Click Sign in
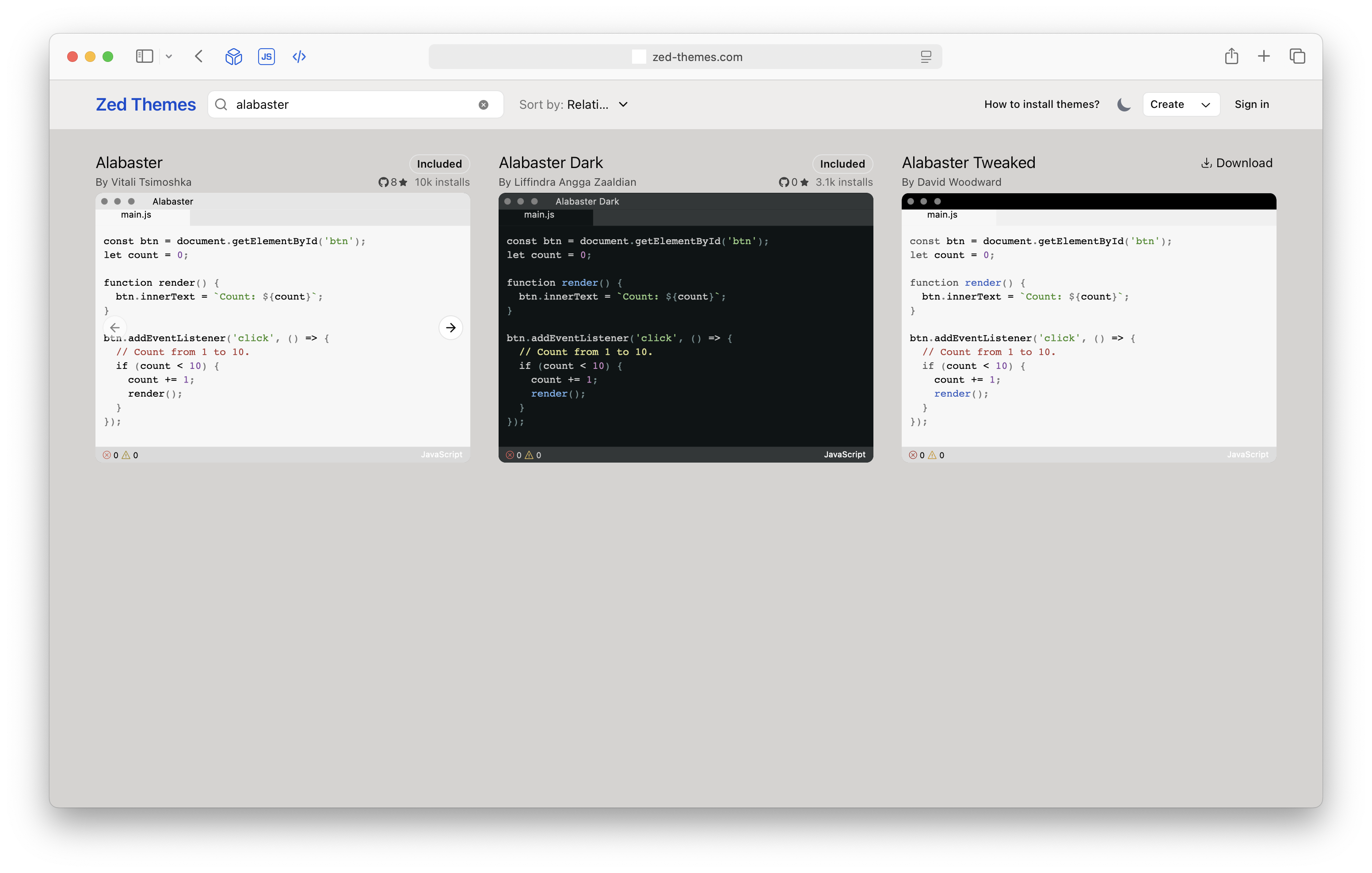1372x873 pixels. [x=1251, y=104]
